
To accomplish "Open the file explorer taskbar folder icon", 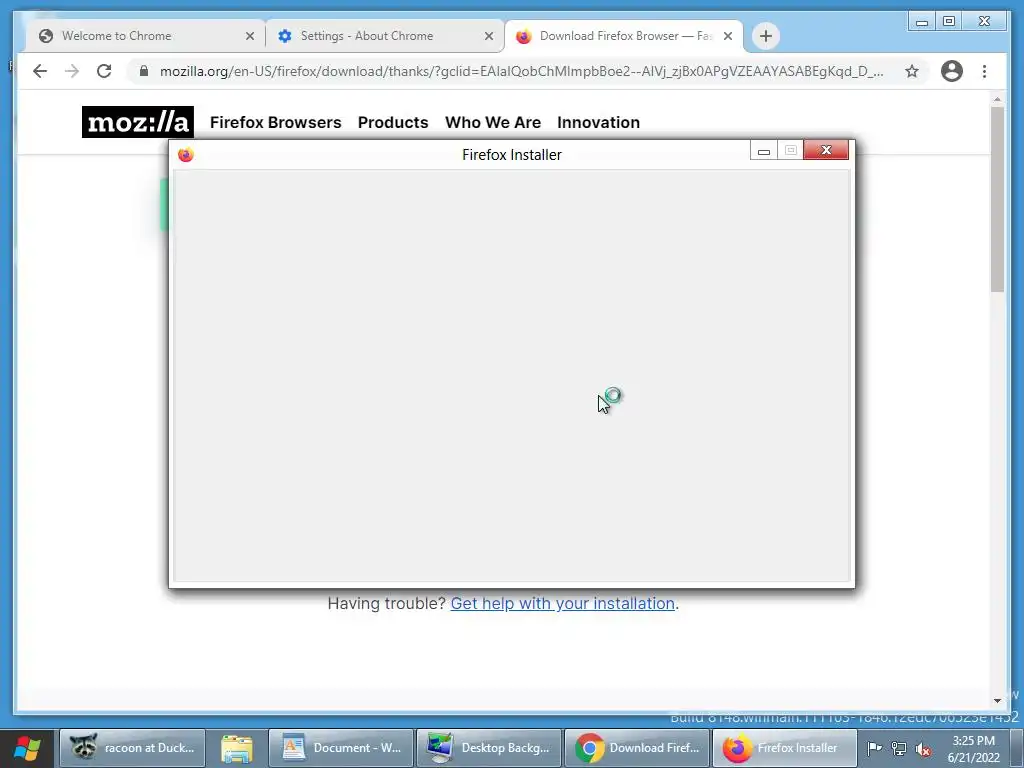I will tap(236, 748).
